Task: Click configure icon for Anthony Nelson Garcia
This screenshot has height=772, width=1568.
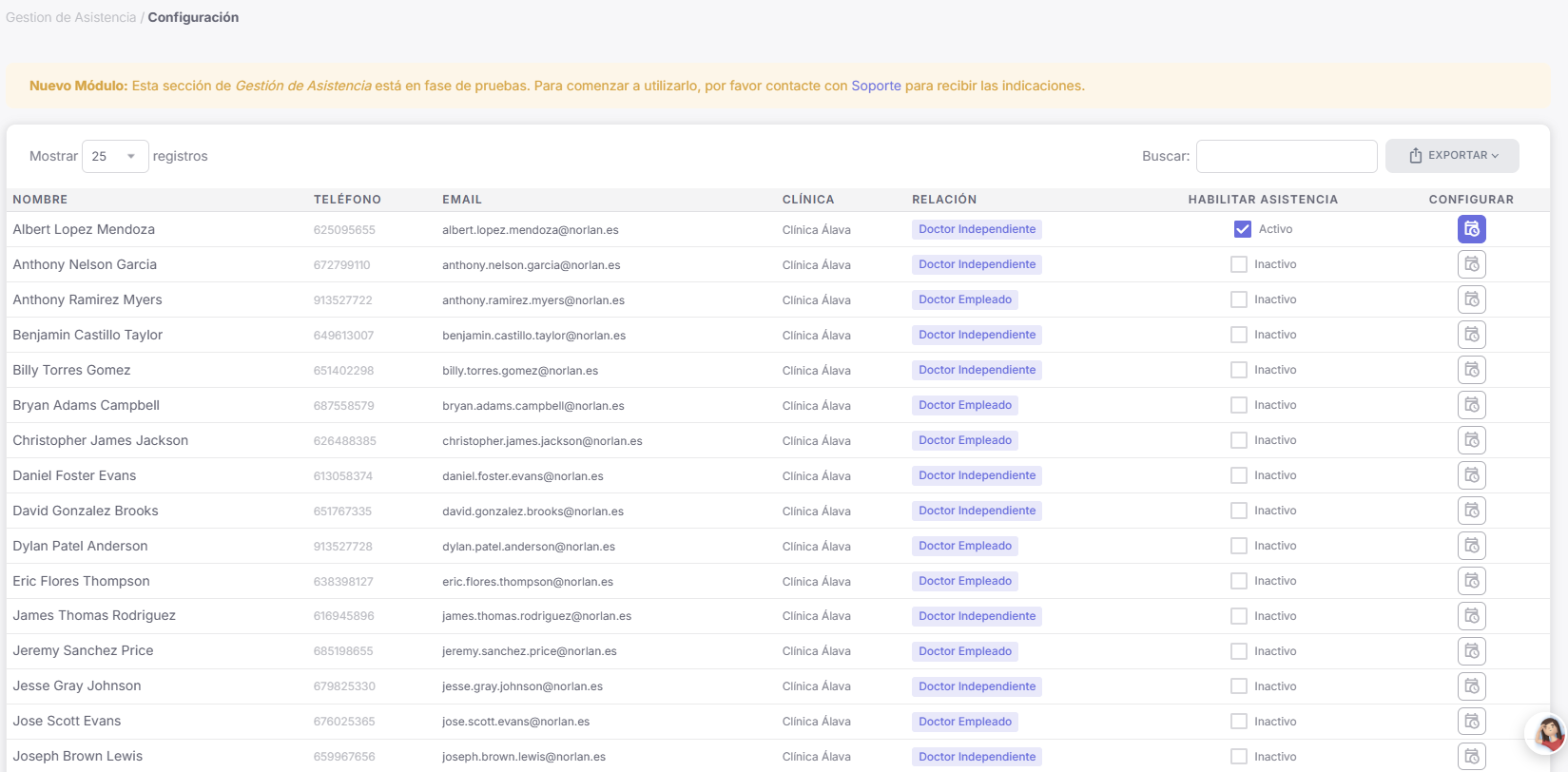Action: (x=1471, y=264)
